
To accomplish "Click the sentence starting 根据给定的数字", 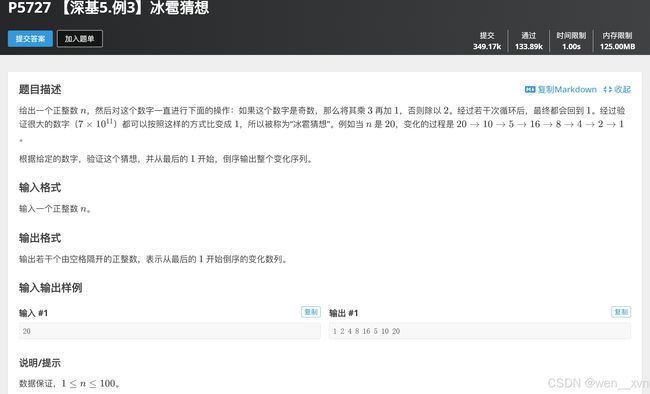I will coord(166,159).
